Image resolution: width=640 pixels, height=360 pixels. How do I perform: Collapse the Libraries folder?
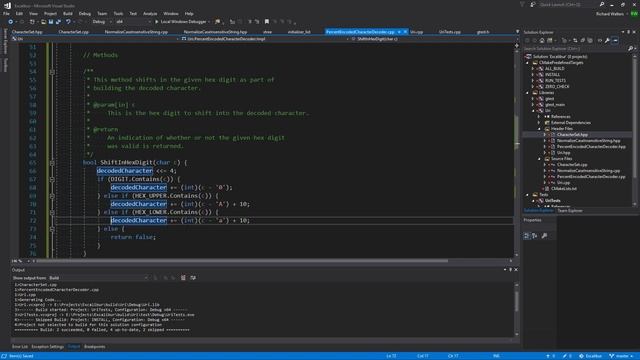click(527, 93)
